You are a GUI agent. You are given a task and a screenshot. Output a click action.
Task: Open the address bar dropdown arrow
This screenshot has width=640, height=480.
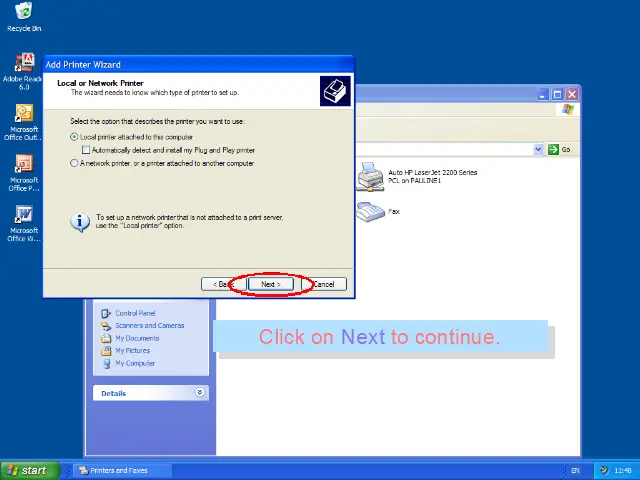pyautogui.click(x=538, y=149)
